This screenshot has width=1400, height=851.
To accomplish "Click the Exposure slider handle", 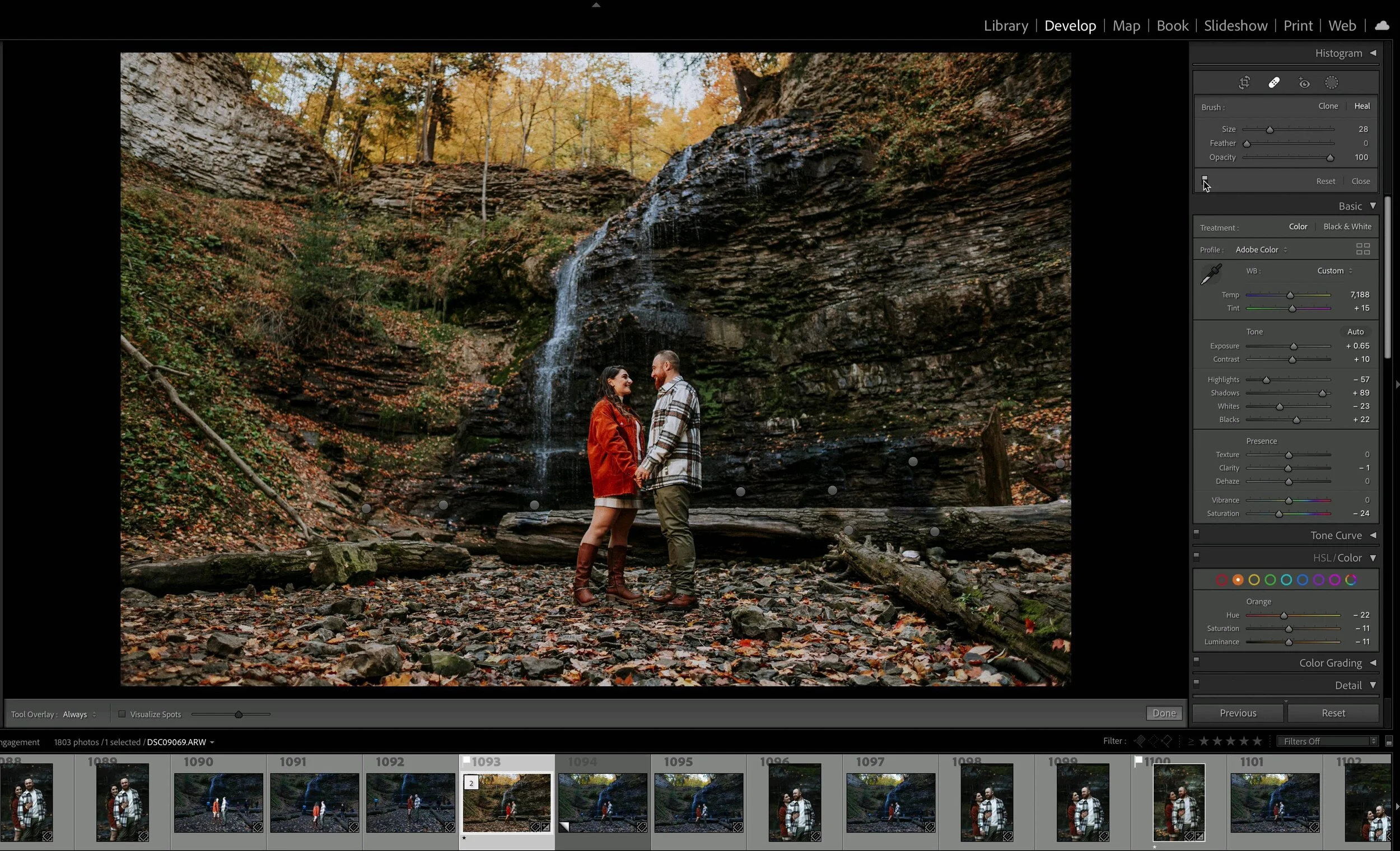I will coord(1294,347).
